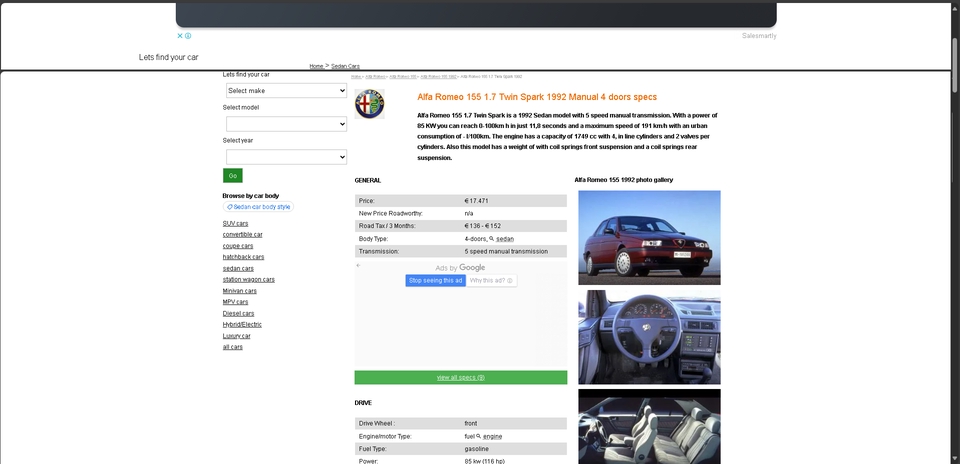
Task: Click the magnifier icon before the engine link
Action: [478, 436]
